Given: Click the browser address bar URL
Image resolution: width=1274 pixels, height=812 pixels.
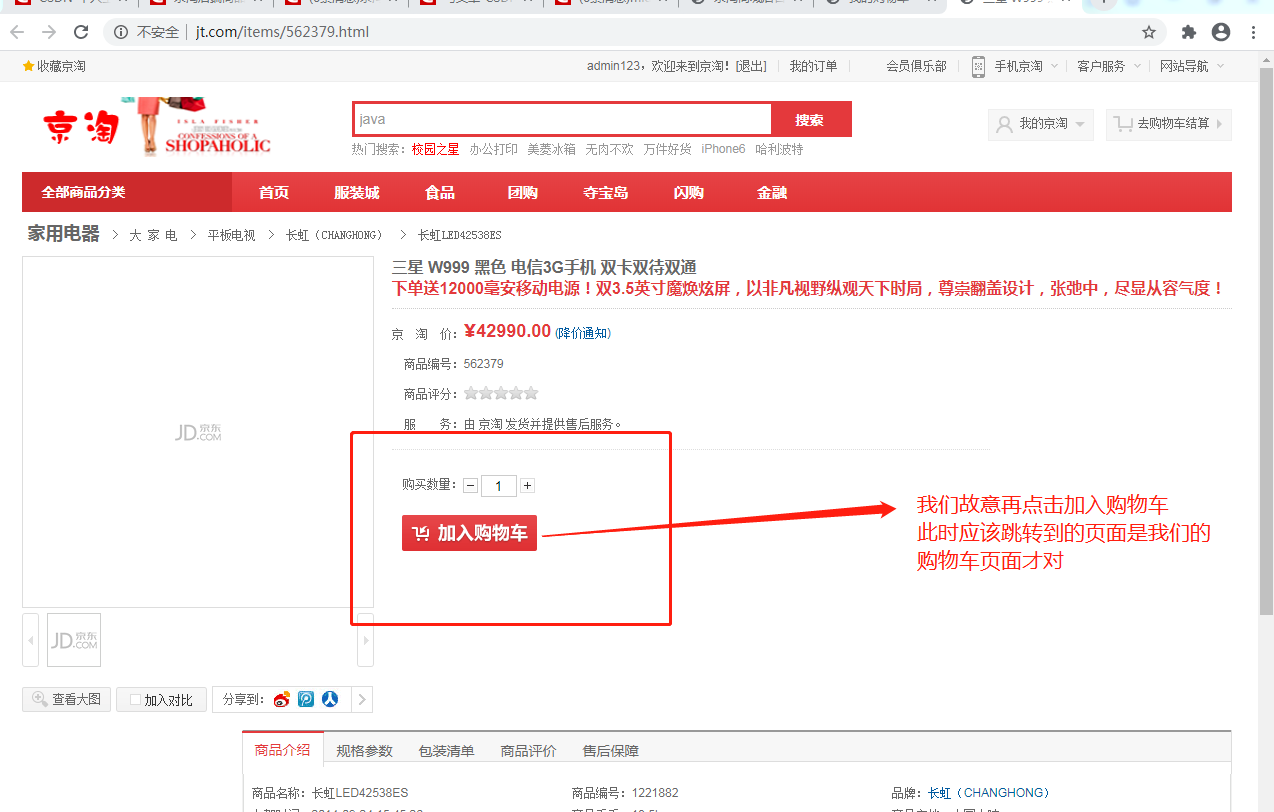Looking at the screenshot, I should pyautogui.click(x=283, y=32).
